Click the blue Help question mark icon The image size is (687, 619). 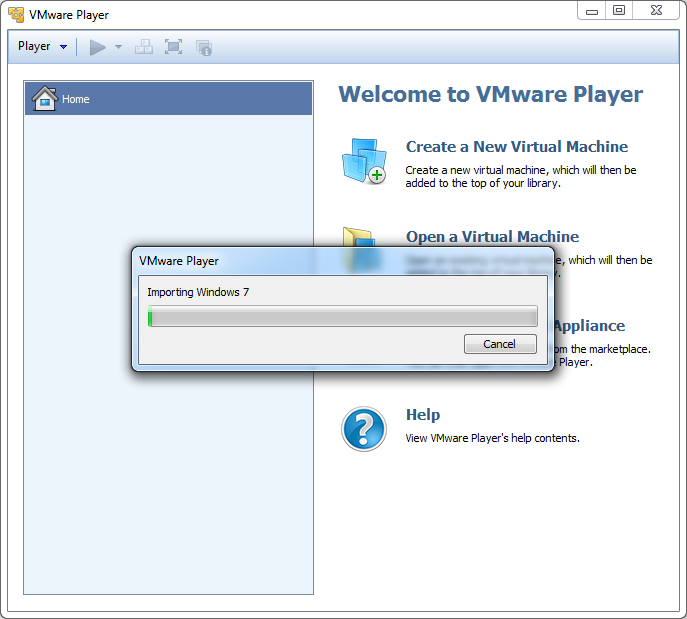coord(363,429)
